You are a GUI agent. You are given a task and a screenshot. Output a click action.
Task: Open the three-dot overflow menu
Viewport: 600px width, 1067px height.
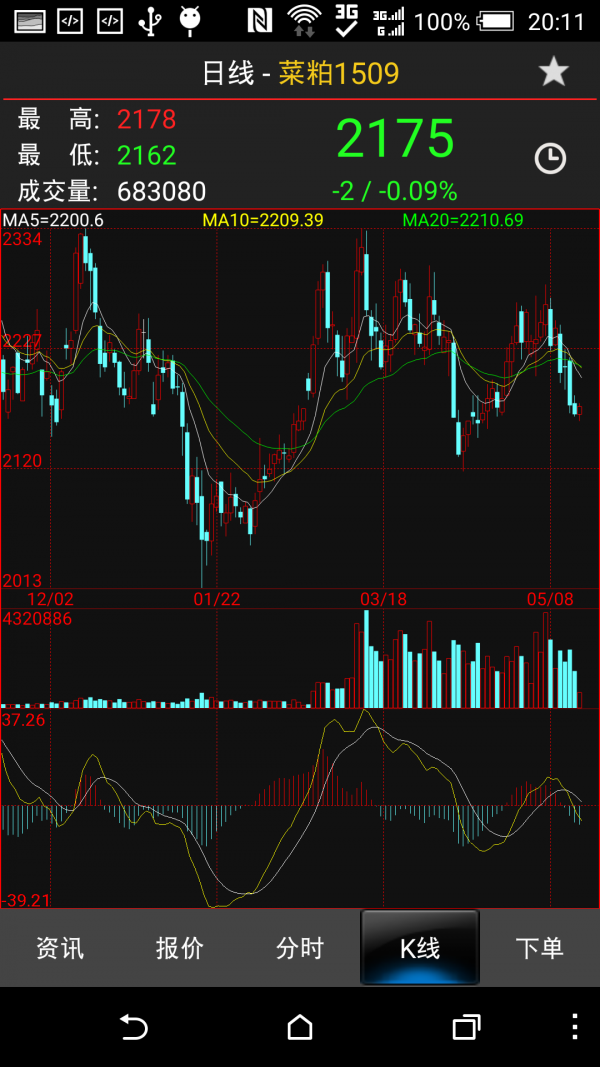tap(575, 1026)
